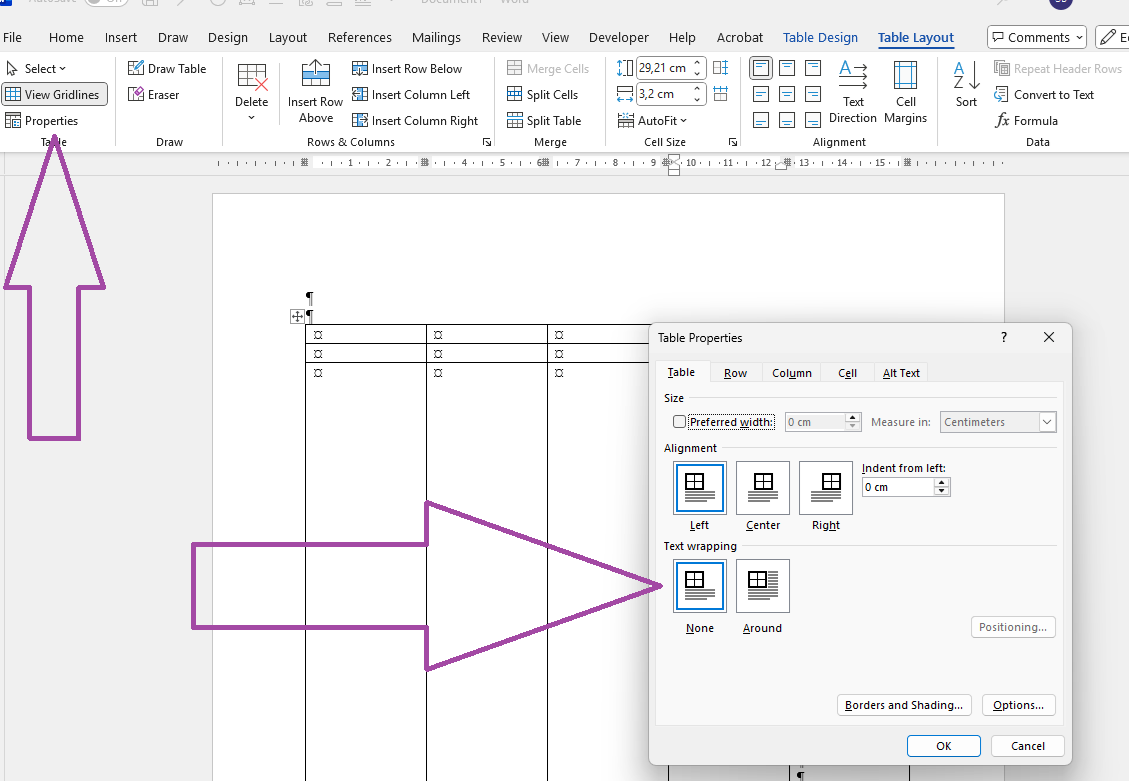Click the Formula fx button
This screenshot has height=781, width=1129.
point(1026,120)
